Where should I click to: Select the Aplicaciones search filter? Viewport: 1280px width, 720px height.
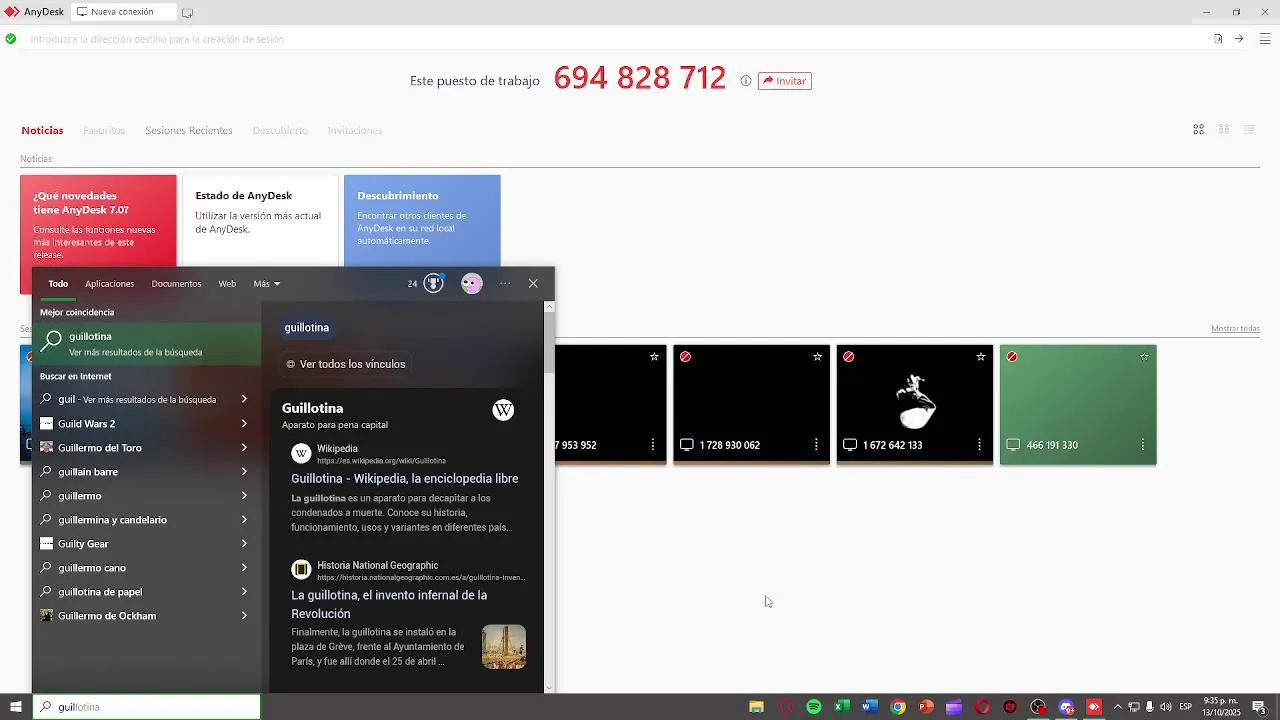(x=110, y=284)
